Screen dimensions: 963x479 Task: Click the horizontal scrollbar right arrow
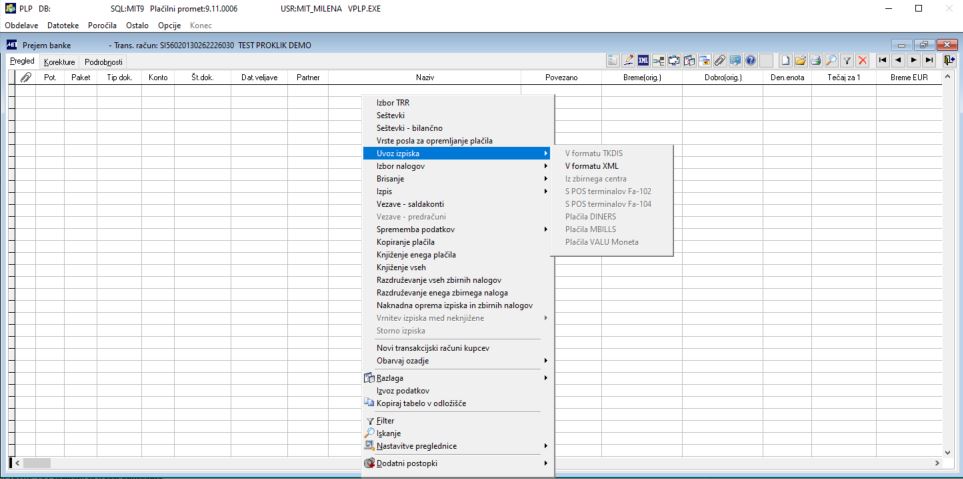[937, 463]
